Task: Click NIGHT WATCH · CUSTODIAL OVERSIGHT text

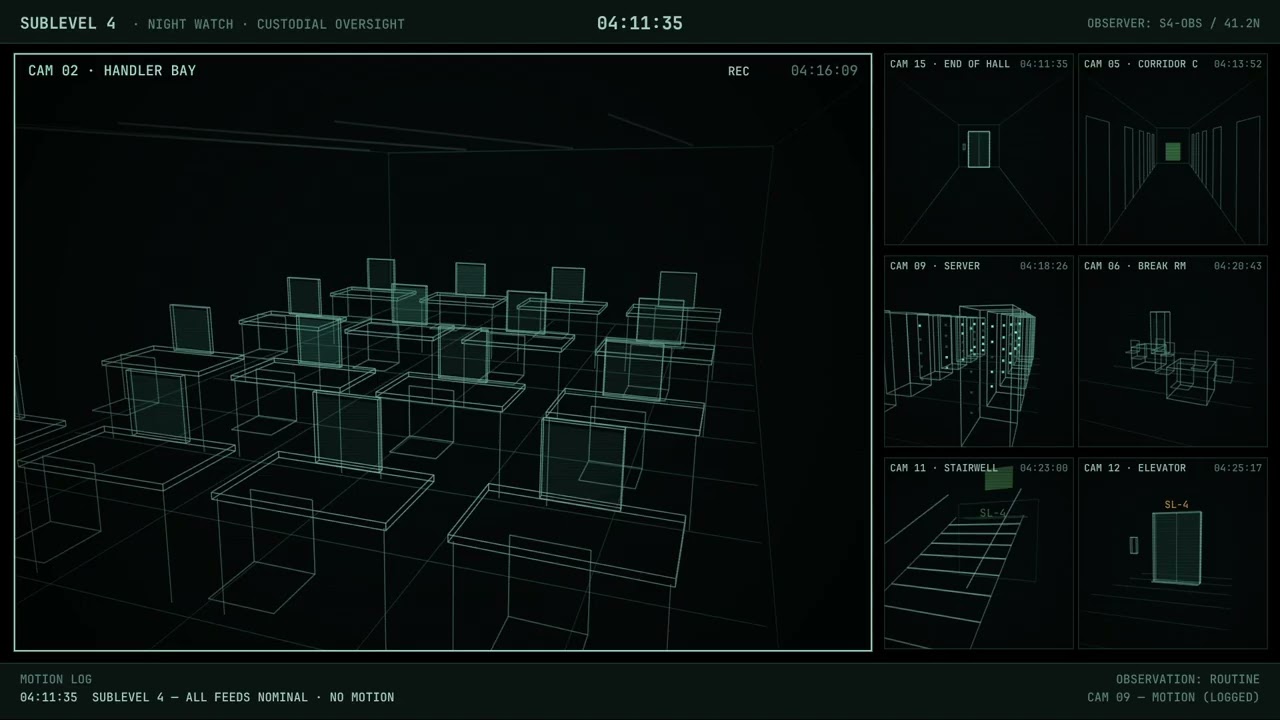Action: click(x=276, y=24)
